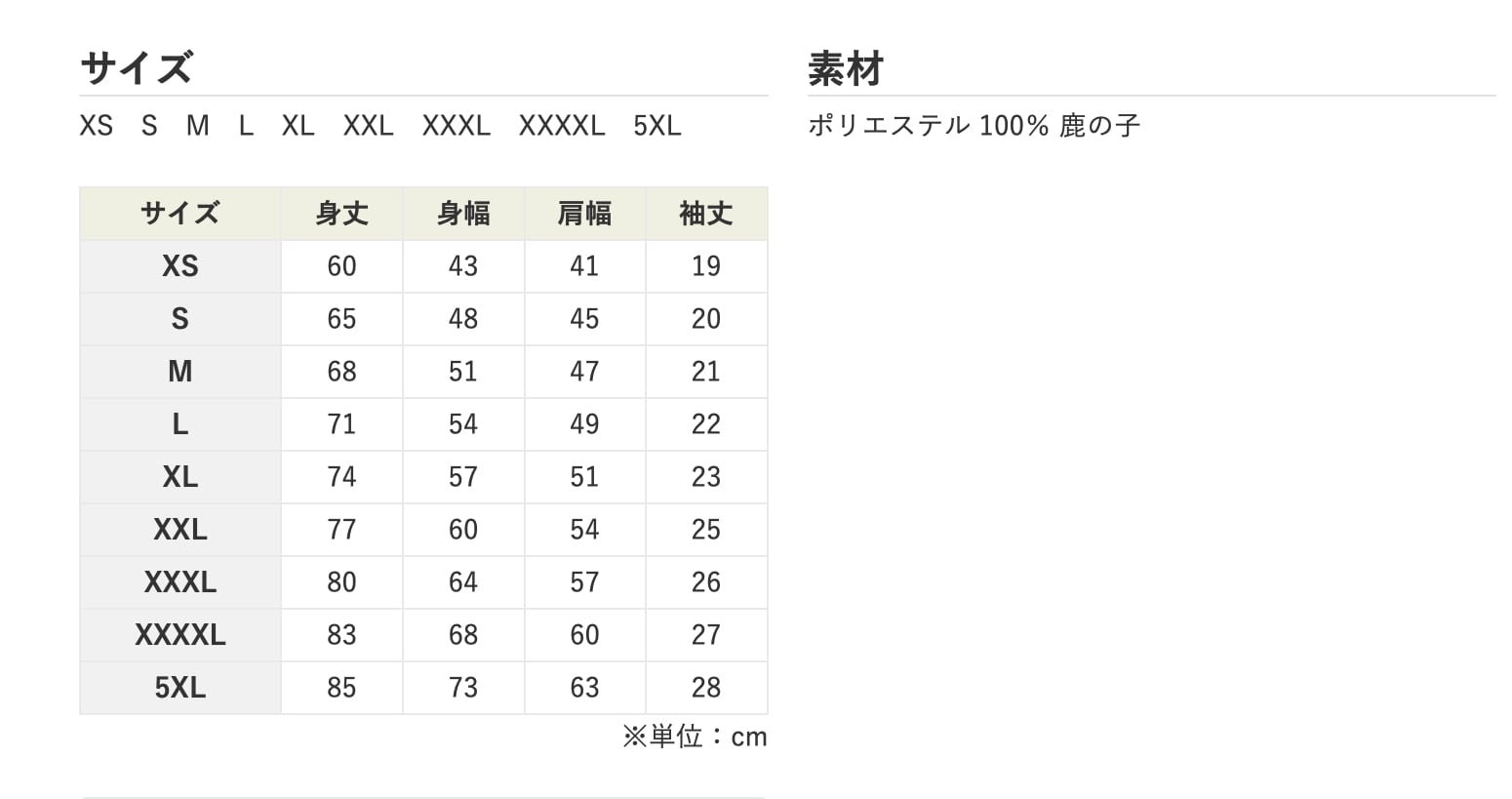Click the XXXL row label in table

pos(180,582)
